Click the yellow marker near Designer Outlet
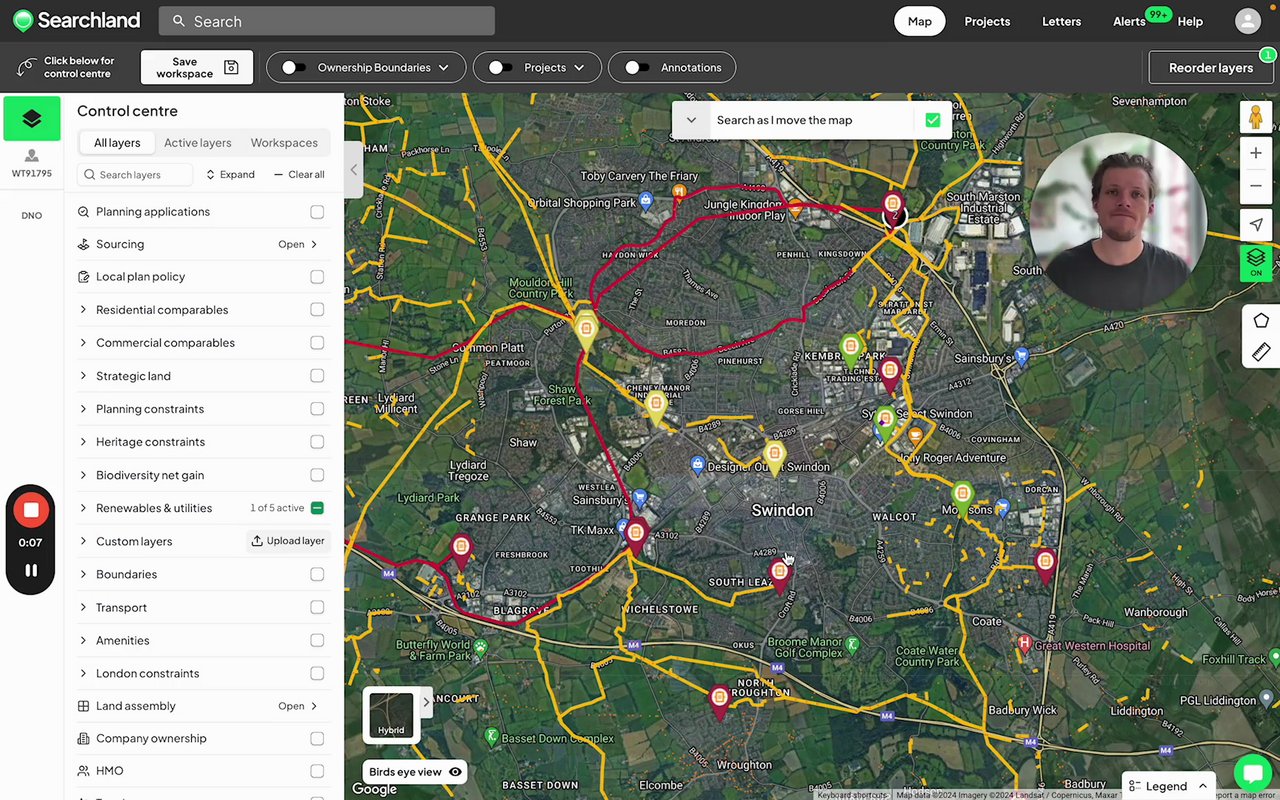The image size is (1280, 800). [774, 456]
